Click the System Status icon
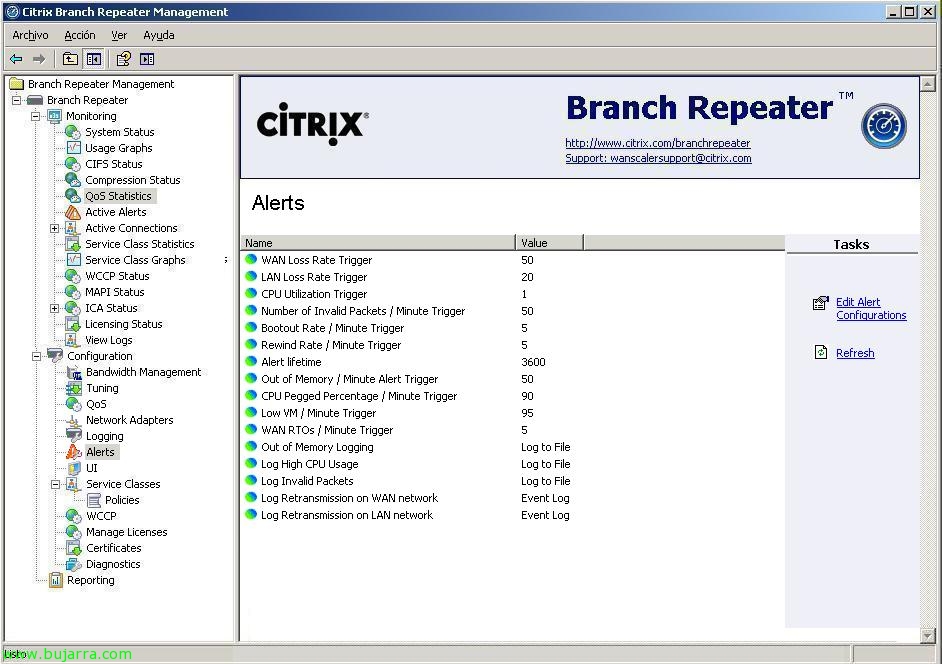The width and height of the screenshot is (942, 664). pyautogui.click(x=73, y=132)
